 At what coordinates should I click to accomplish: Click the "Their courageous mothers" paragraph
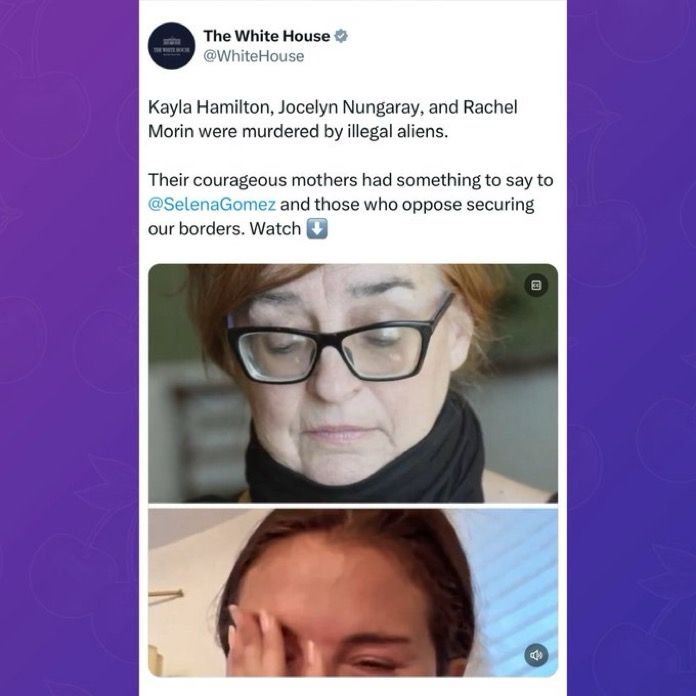pos(351,205)
